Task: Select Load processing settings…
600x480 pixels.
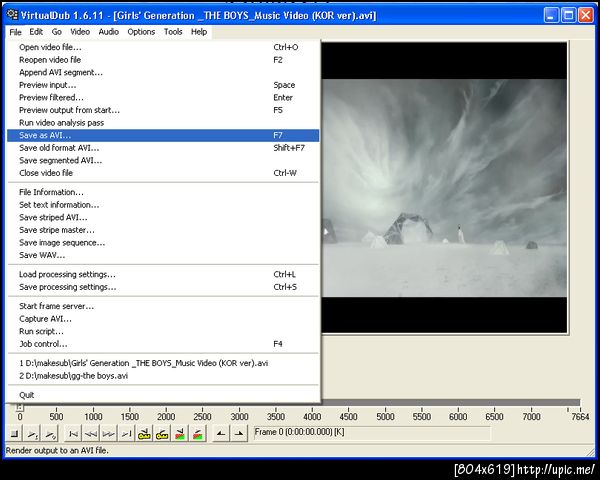Action: pyautogui.click(x=163, y=274)
